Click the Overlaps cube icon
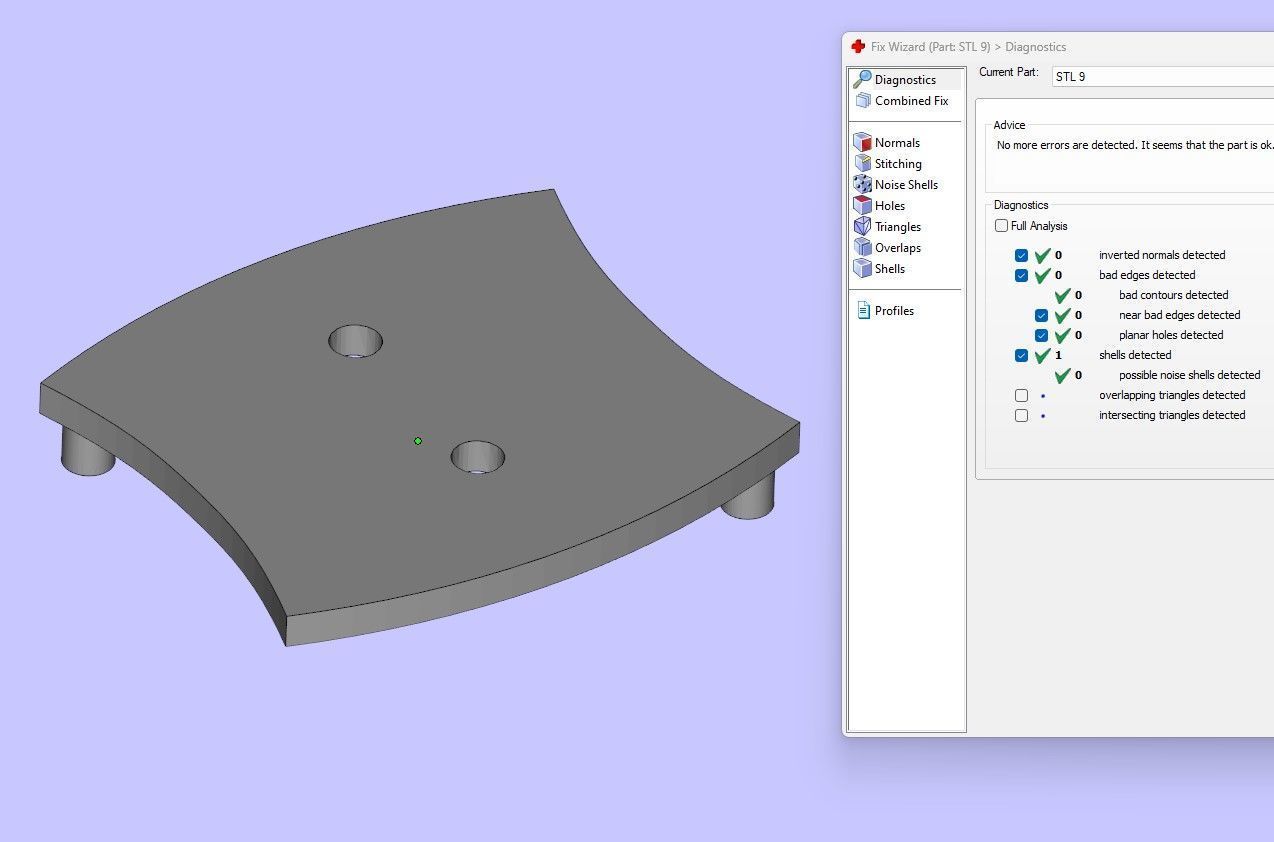Screen dimensions: 1274x842 (862, 248)
